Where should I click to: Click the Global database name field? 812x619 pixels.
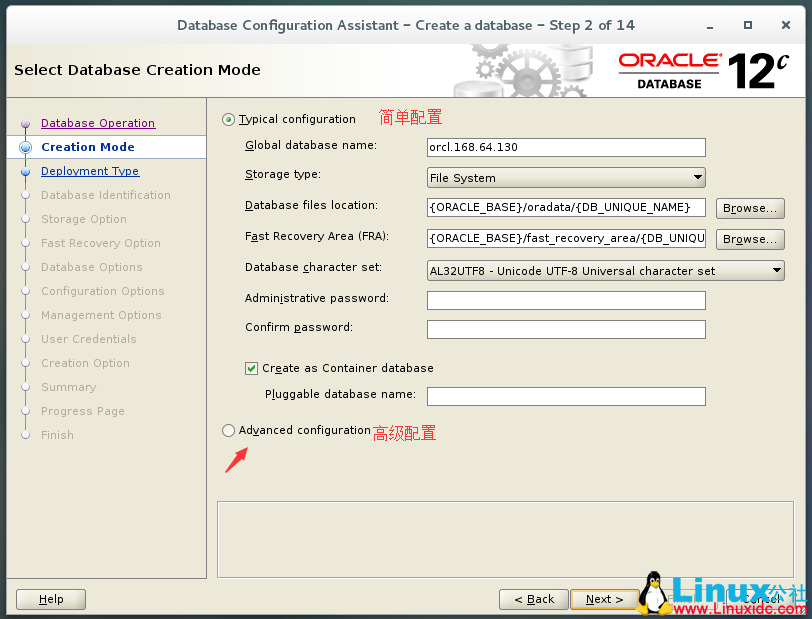566,147
